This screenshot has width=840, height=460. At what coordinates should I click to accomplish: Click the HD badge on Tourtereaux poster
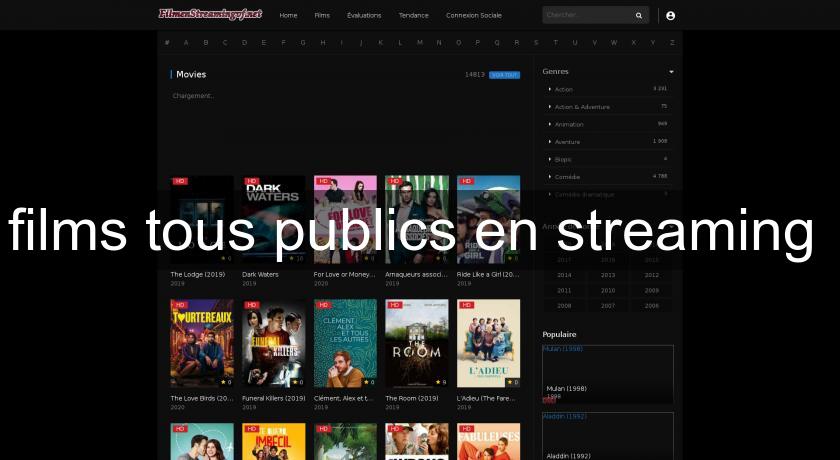pos(180,305)
